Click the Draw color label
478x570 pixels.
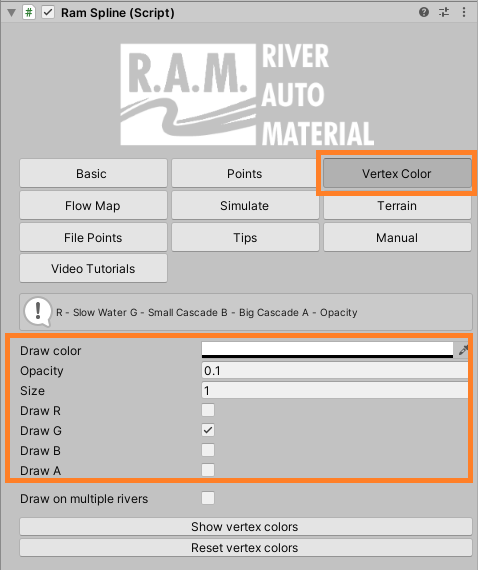coord(51,351)
